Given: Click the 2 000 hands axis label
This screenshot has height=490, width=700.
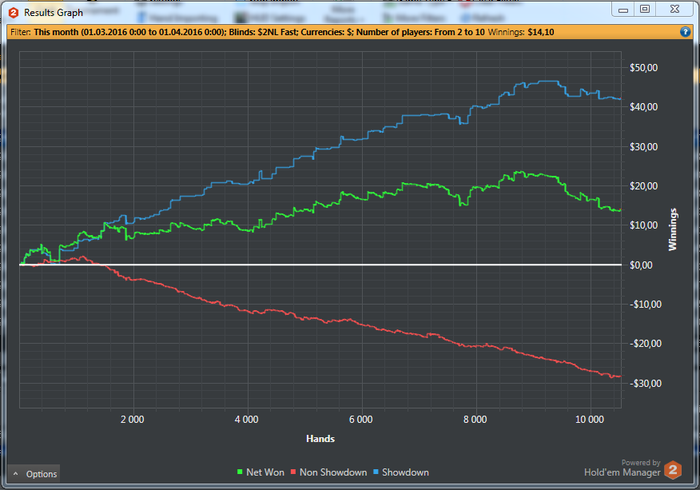Looking at the screenshot, I should click(133, 419).
